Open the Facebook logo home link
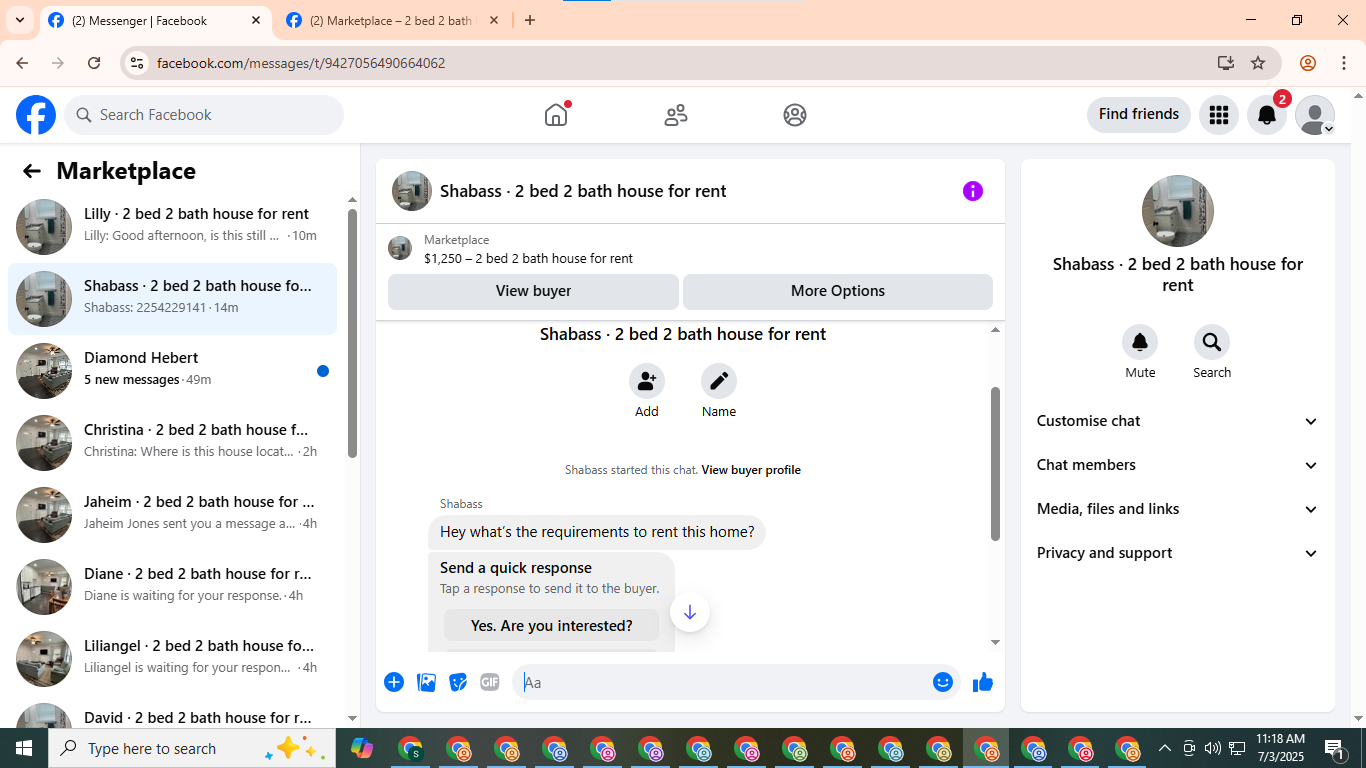The image size is (1366, 768). click(x=36, y=115)
